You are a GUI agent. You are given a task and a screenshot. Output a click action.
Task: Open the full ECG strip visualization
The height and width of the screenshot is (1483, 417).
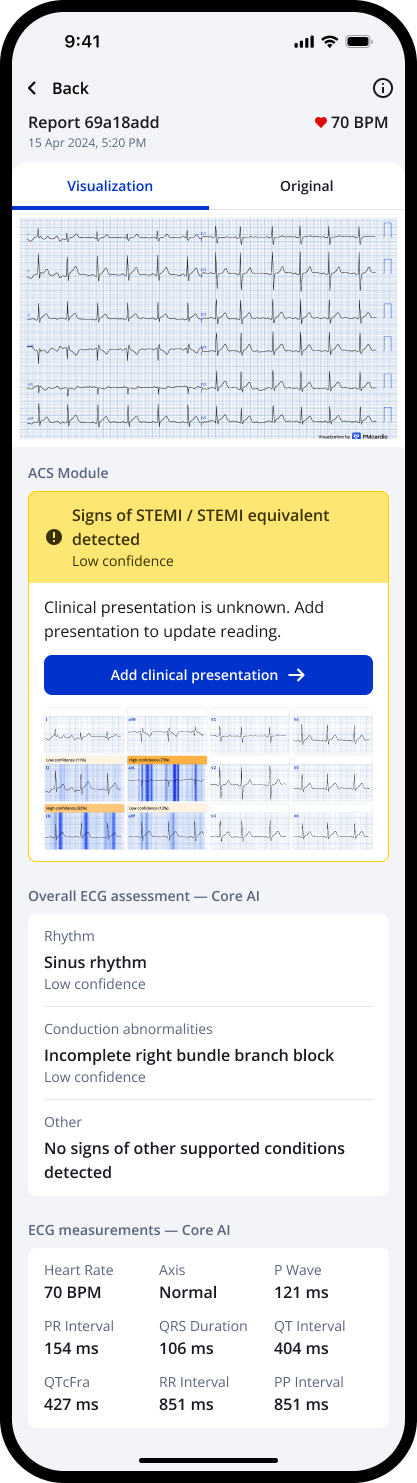(x=208, y=329)
